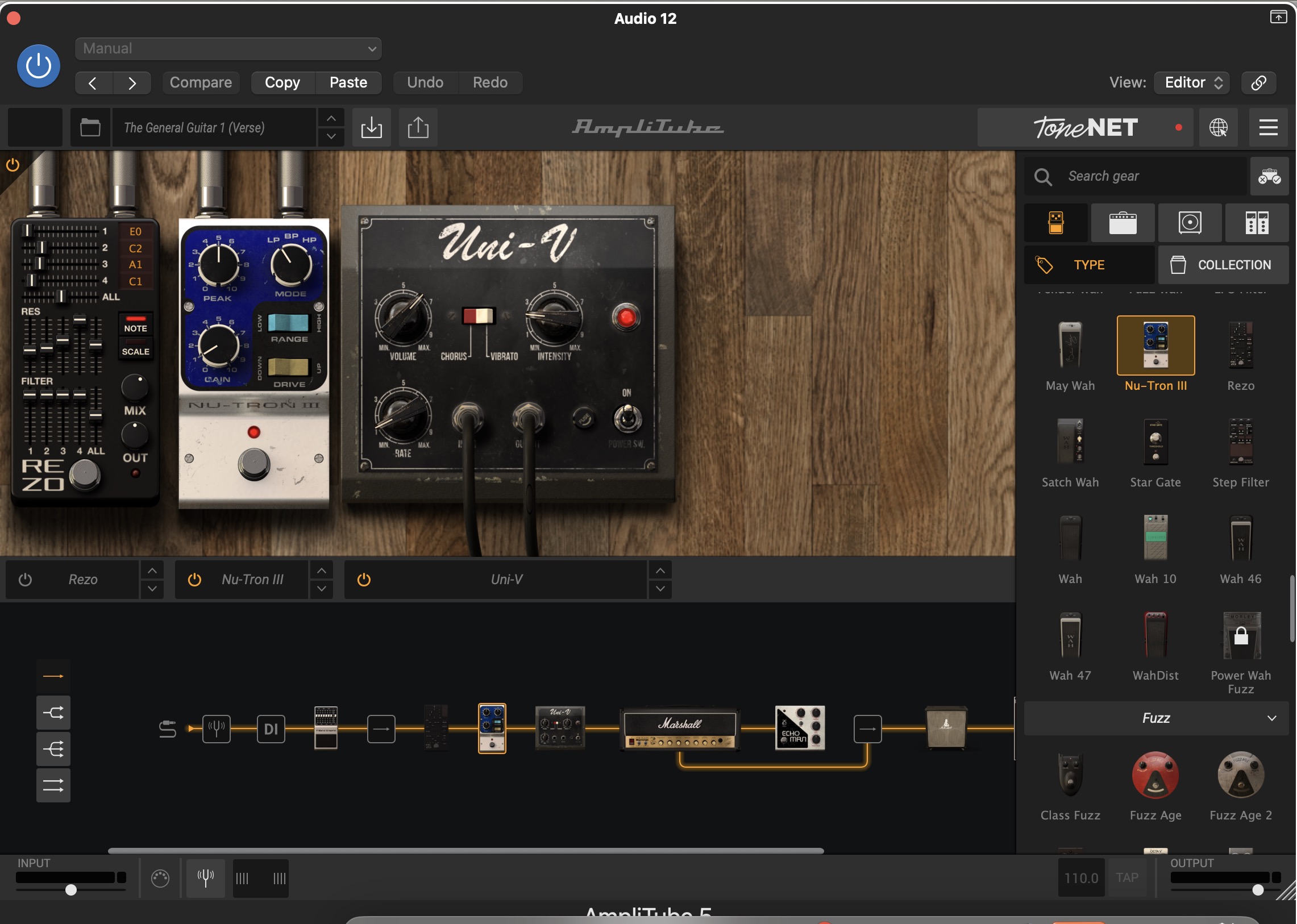The height and width of the screenshot is (924, 1297).
Task: Select Uni-V pedal in signal chain
Action: pos(560,728)
